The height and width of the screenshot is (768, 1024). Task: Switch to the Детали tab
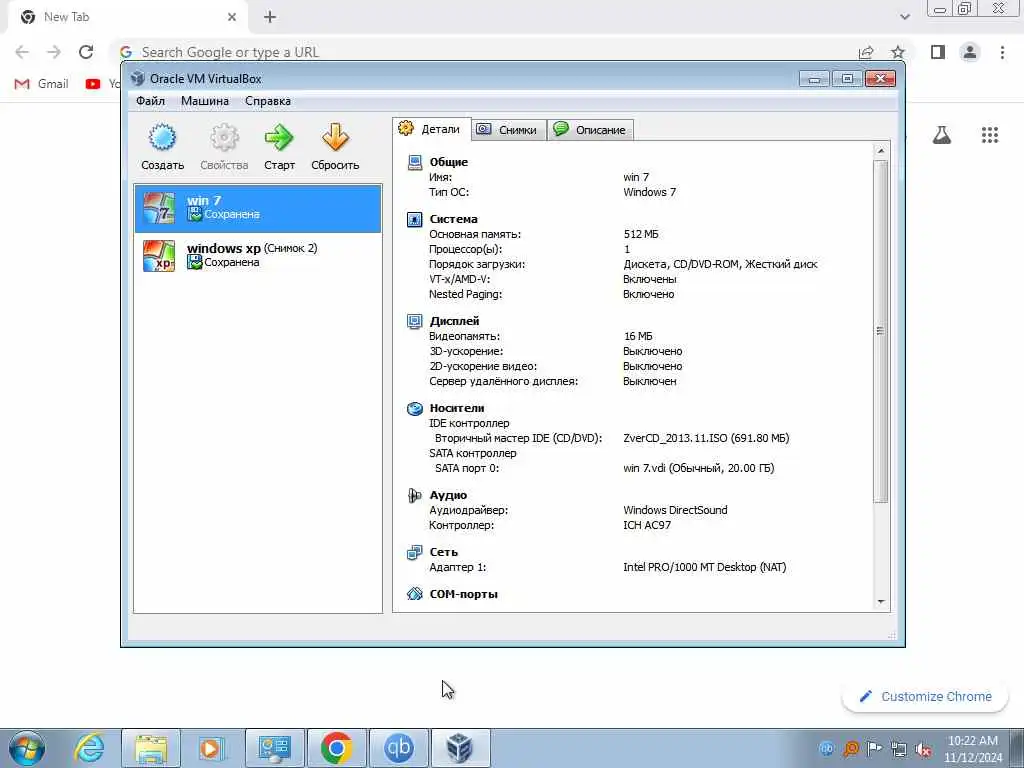tap(432, 129)
